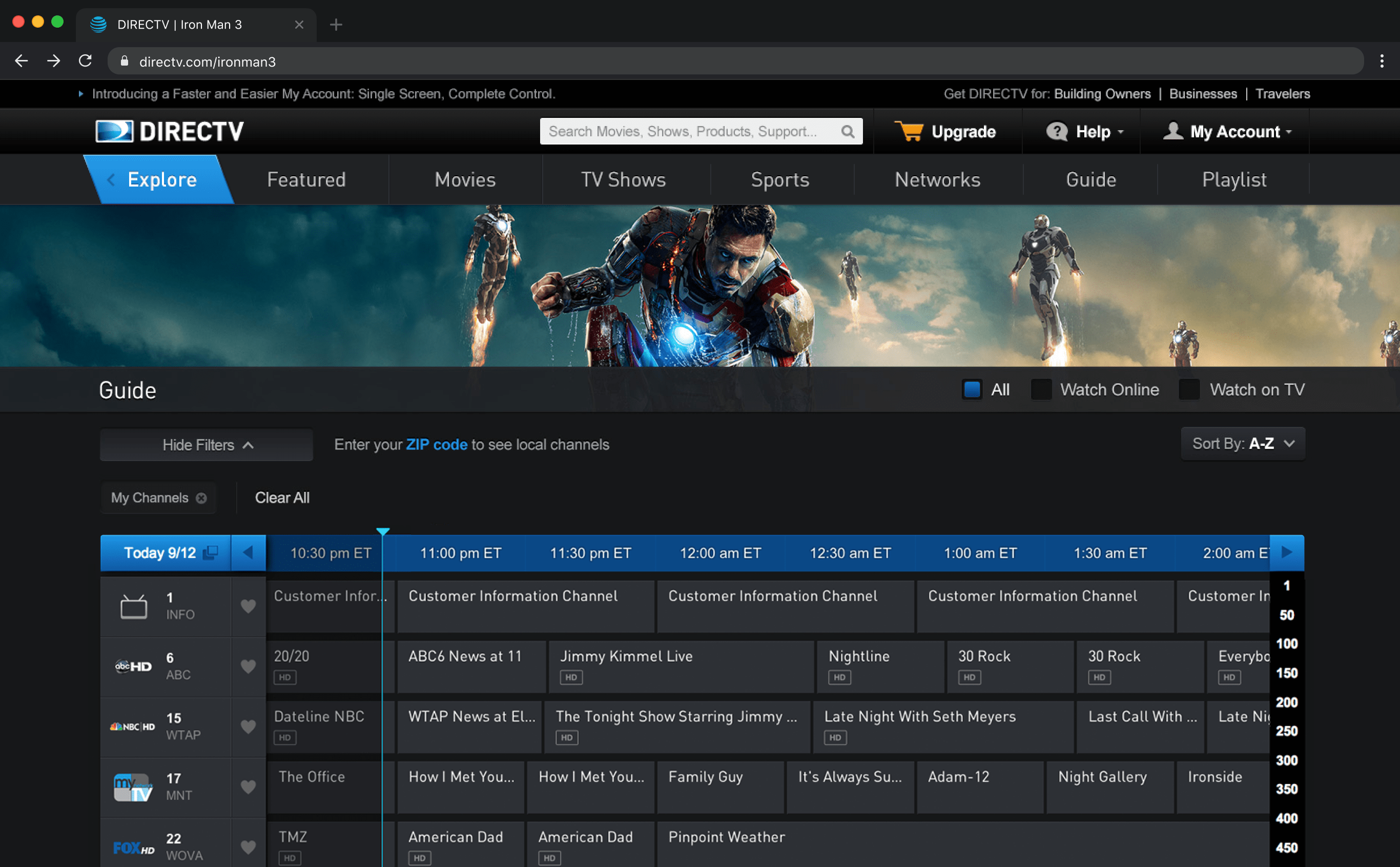
Task: Click the MyTV channel logo
Action: (133, 787)
